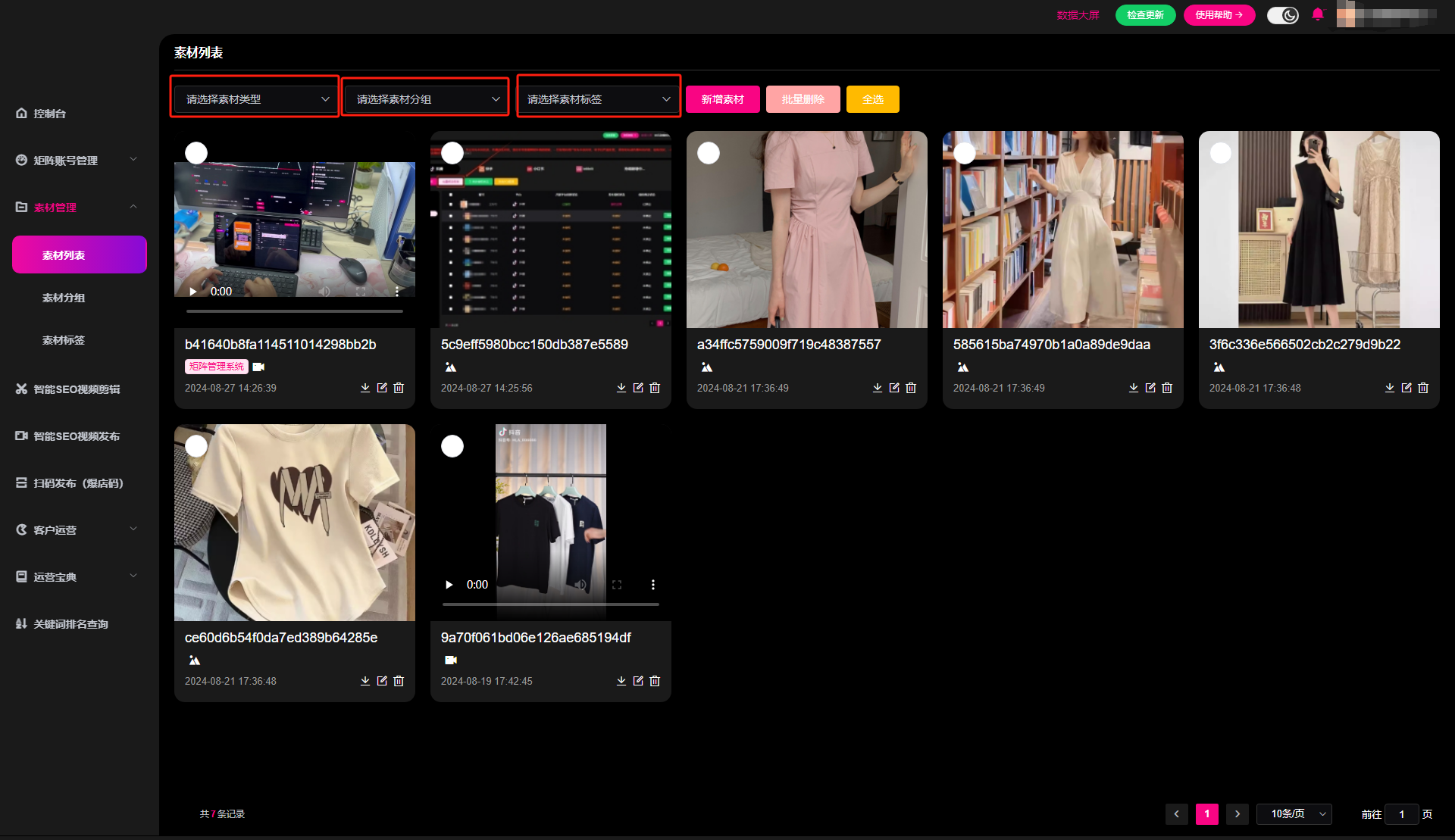Click 新增素材 button

(x=723, y=99)
